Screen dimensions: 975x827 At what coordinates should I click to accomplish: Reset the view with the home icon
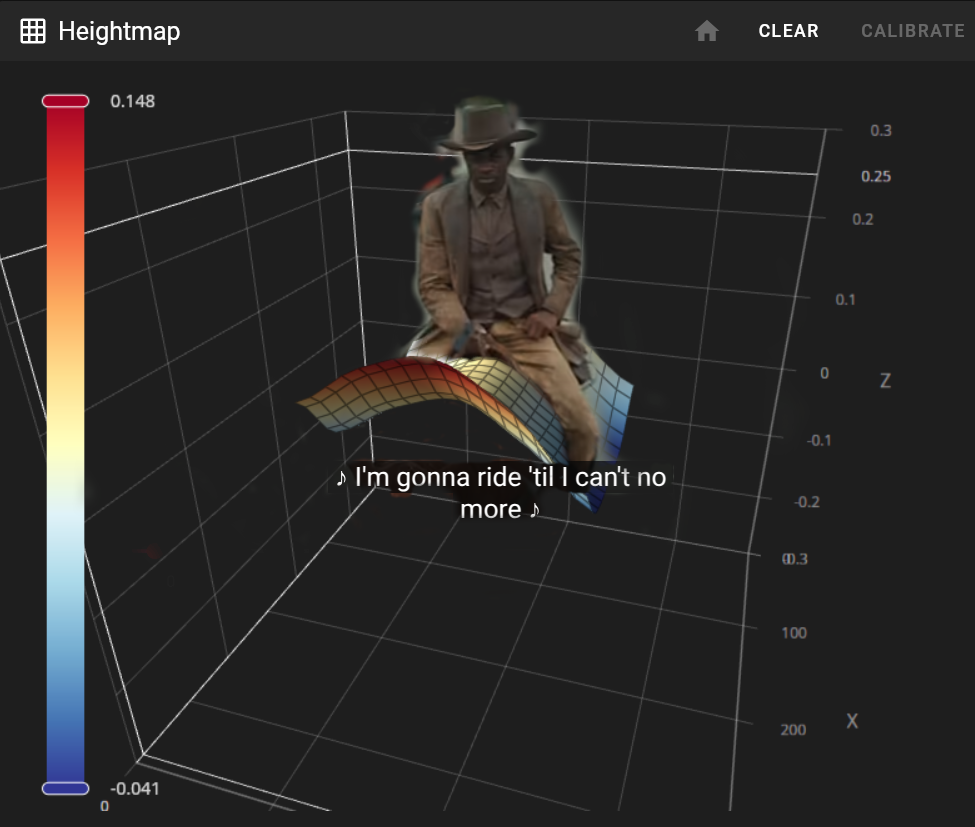click(x=706, y=30)
